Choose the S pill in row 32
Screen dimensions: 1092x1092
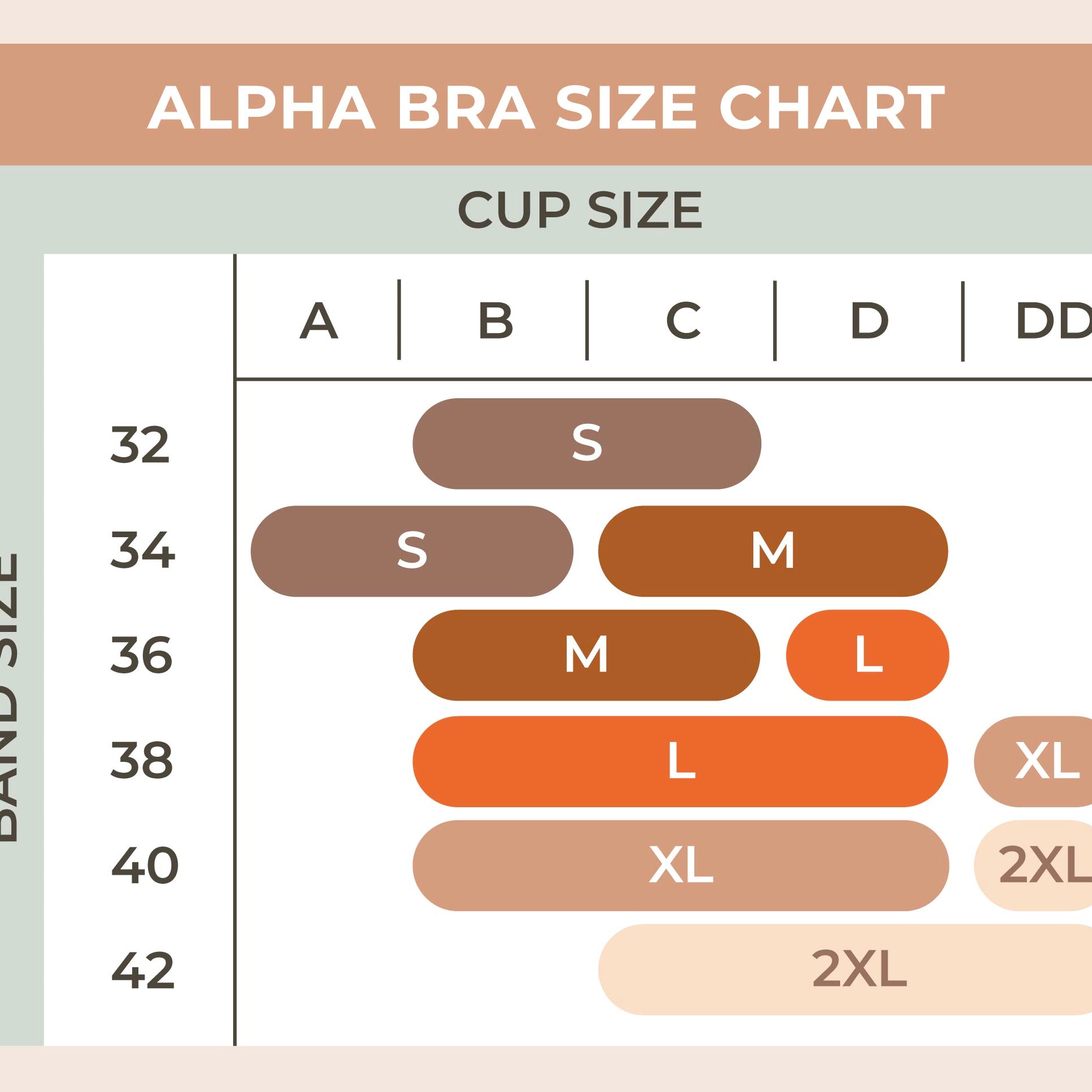(587, 443)
